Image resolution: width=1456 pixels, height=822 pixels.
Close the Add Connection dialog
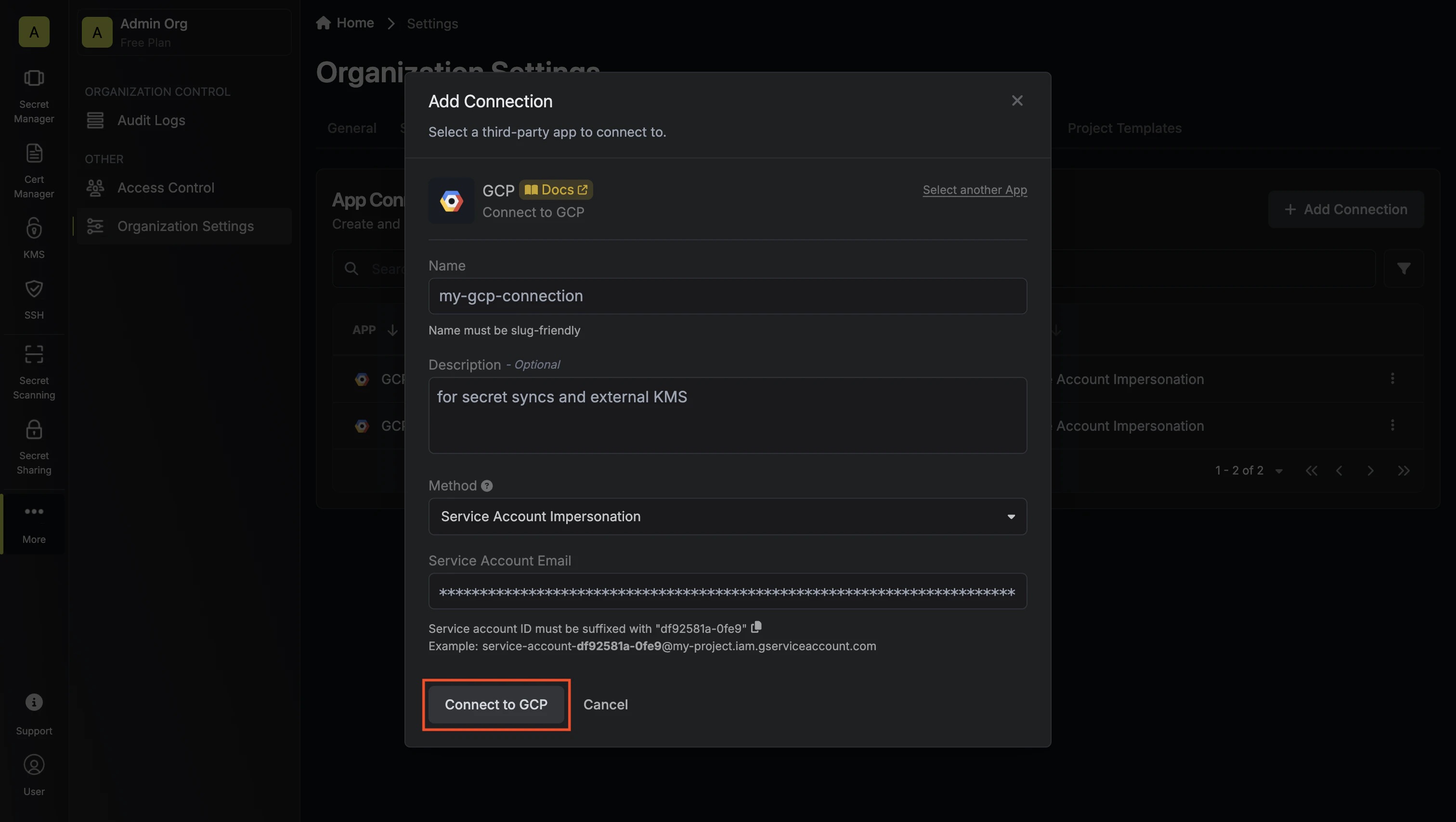(1017, 101)
